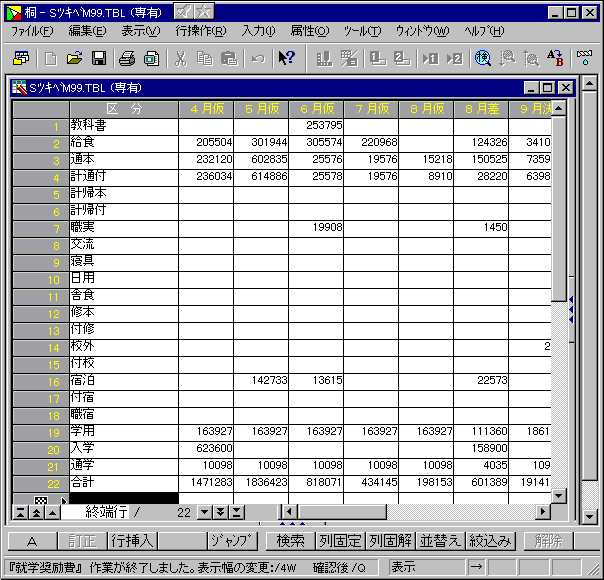Select row 22 合計 row header

pyautogui.click(x=41, y=482)
